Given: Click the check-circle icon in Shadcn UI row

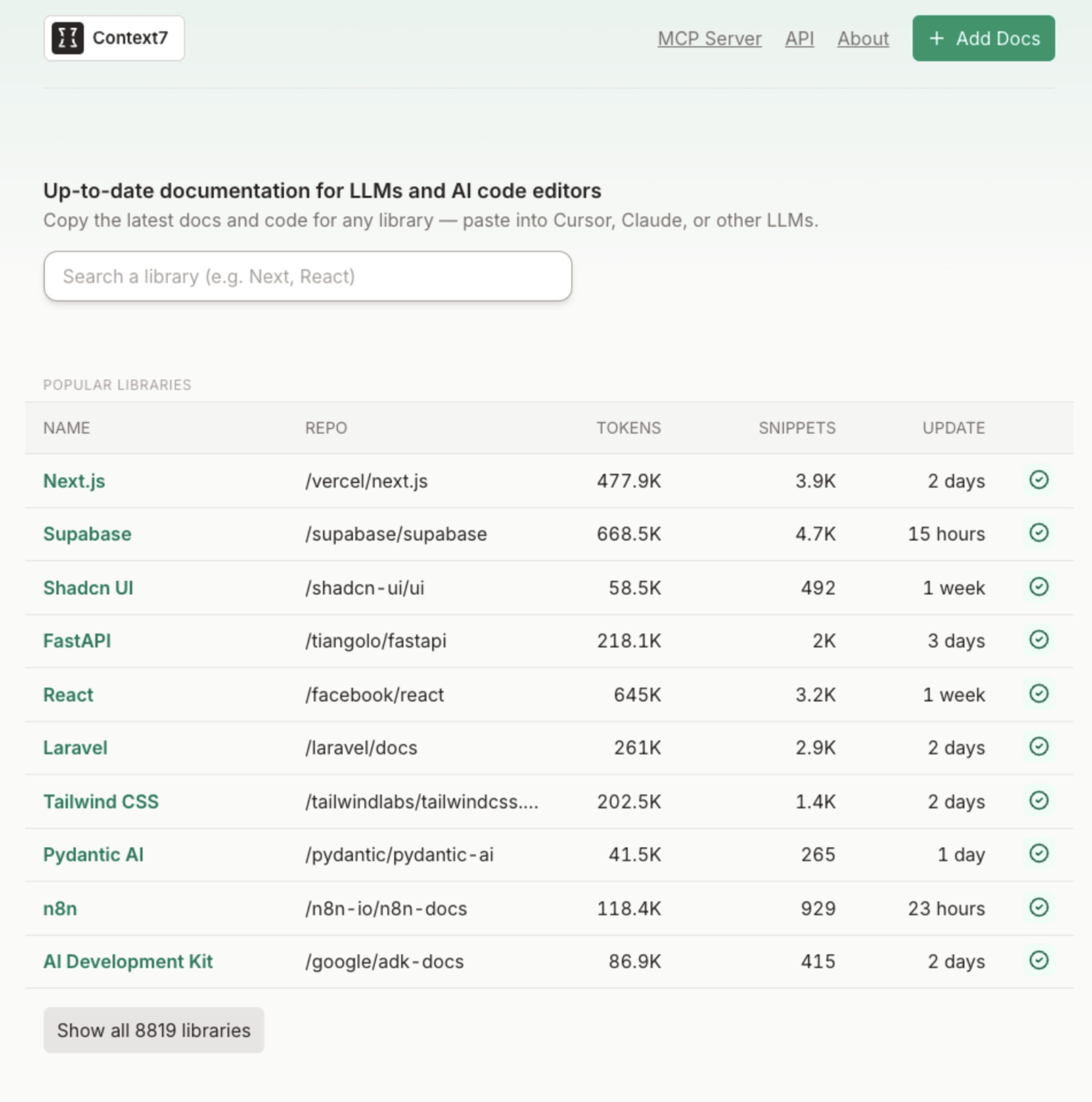Looking at the screenshot, I should tap(1038, 586).
